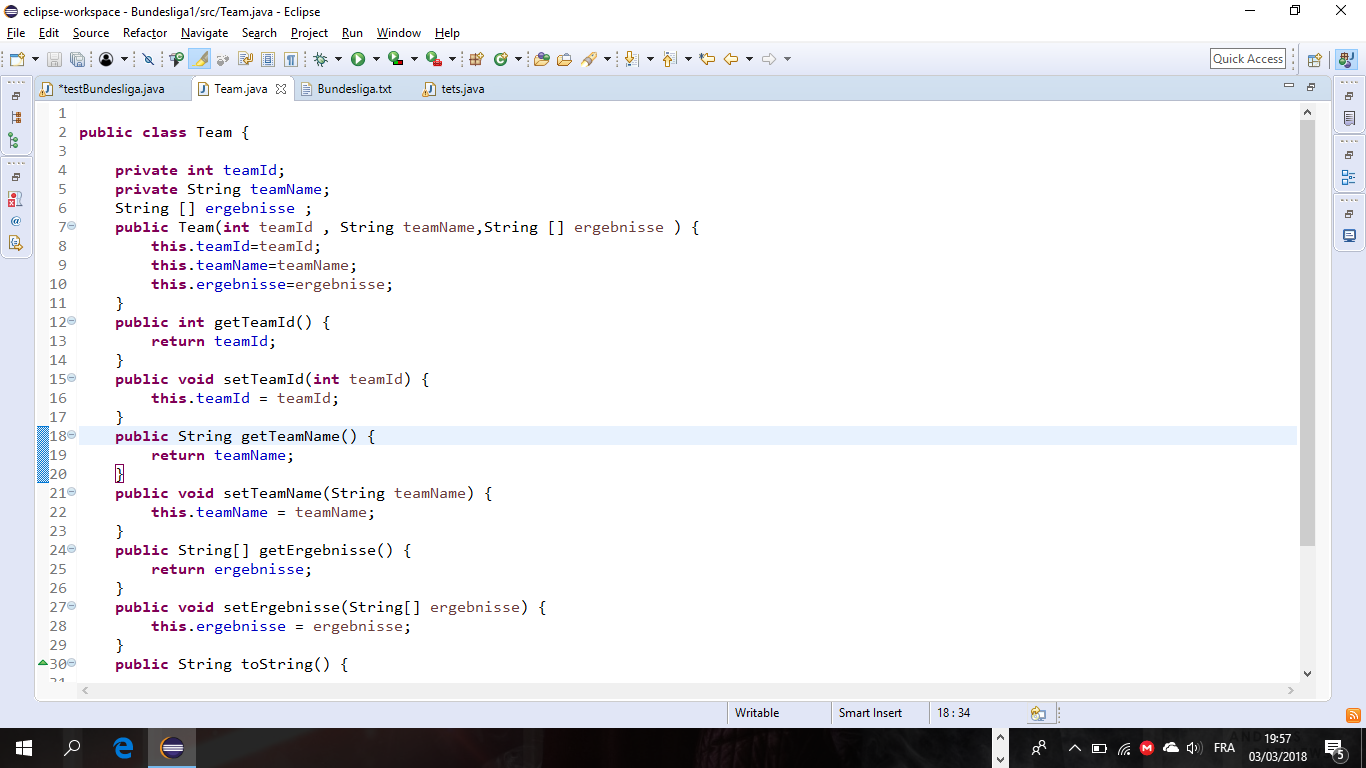Click the Javadoc @ sidebar icon
Viewport: 1366px width, 768px height.
tap(15, 221)
